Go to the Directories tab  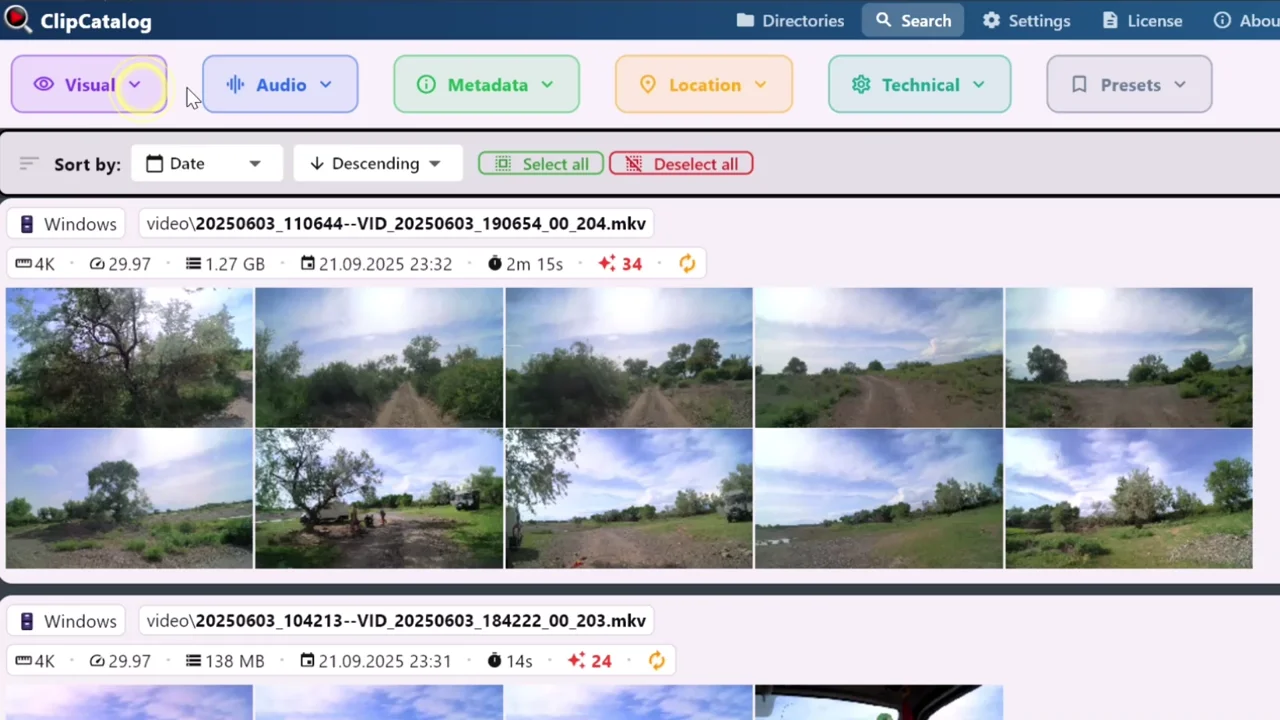pos(790,21)
